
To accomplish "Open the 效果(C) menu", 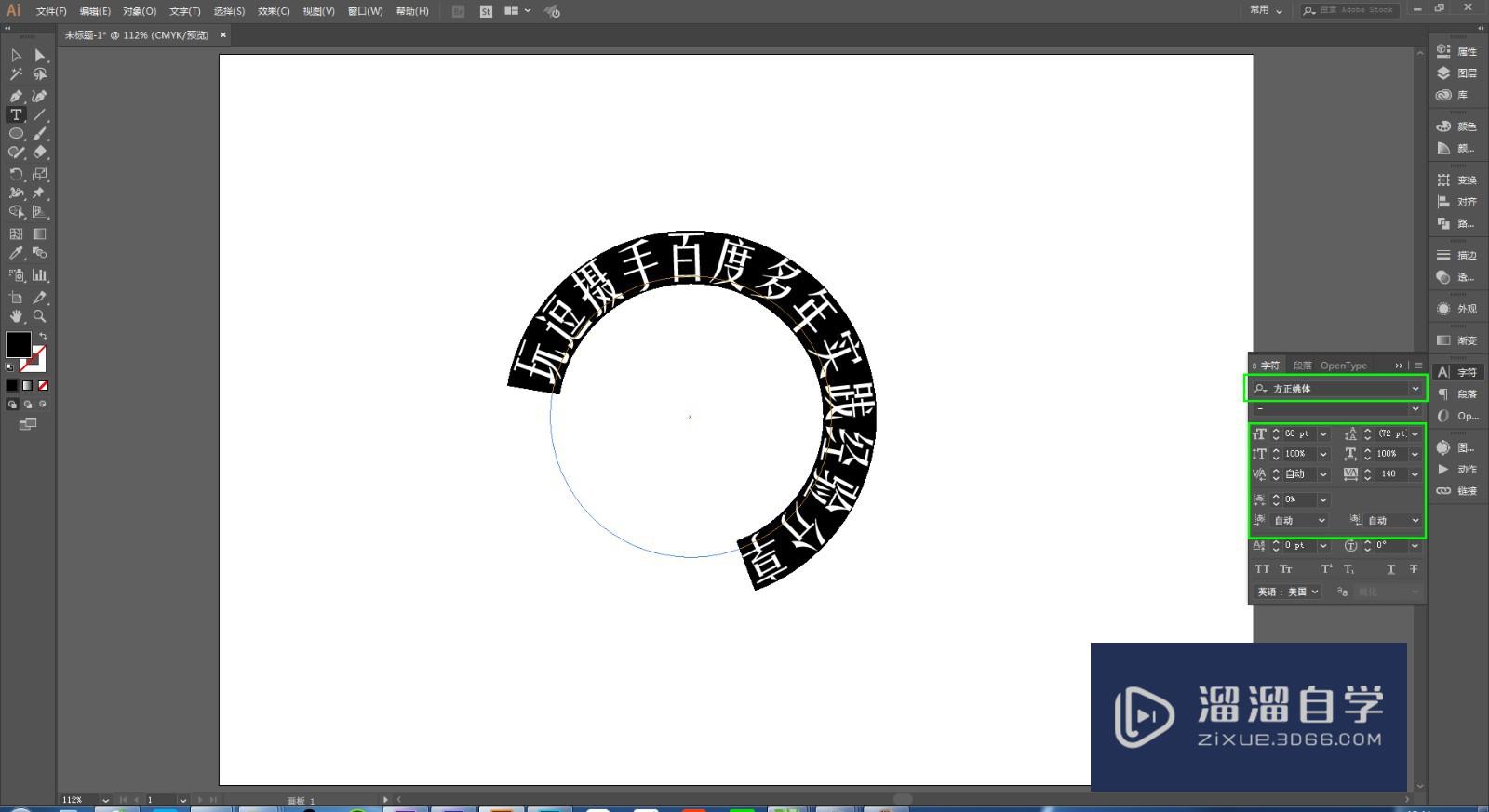I will coord(274,11).
